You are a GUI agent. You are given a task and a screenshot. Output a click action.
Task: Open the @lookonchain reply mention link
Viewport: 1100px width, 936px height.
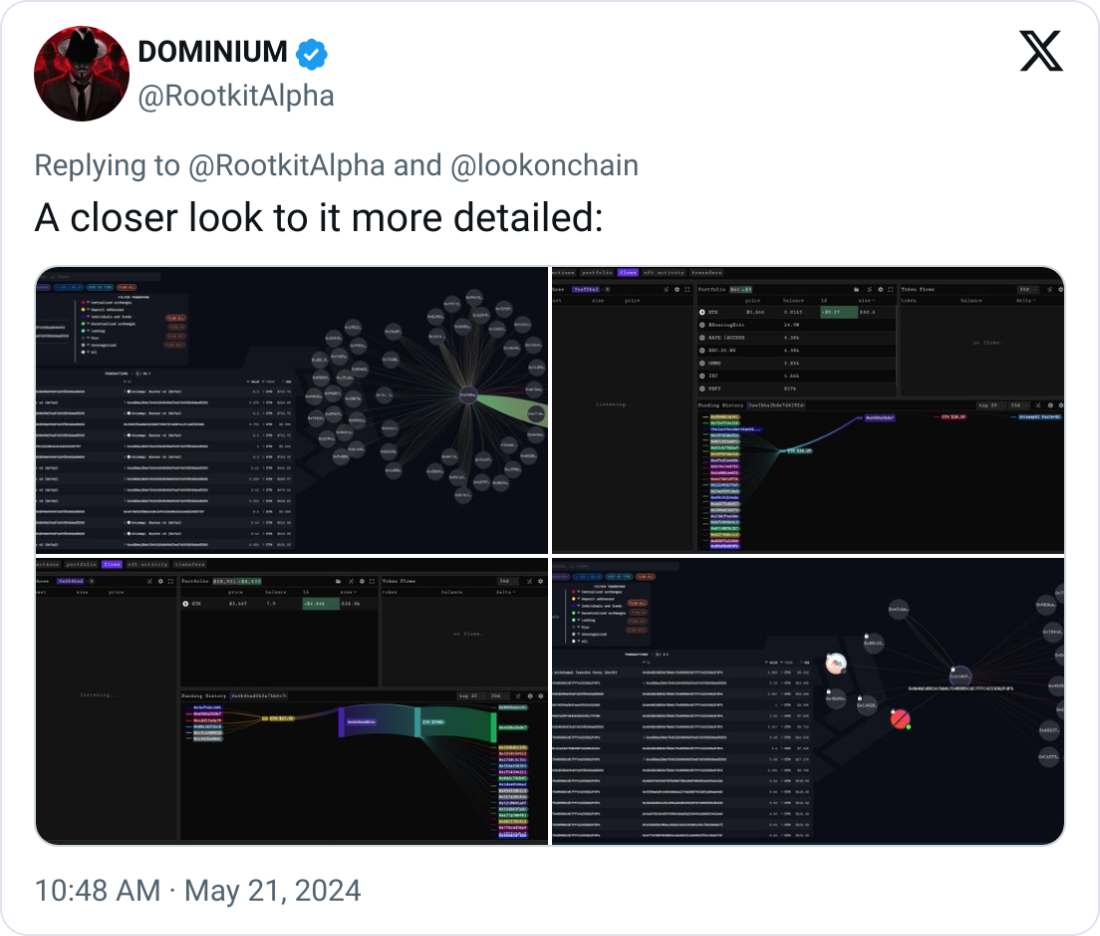pyautogui.click(x=545, y=166)
